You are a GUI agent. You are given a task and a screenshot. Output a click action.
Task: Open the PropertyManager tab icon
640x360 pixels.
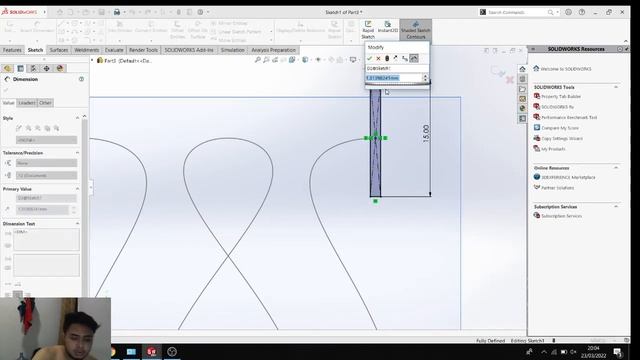20,68
